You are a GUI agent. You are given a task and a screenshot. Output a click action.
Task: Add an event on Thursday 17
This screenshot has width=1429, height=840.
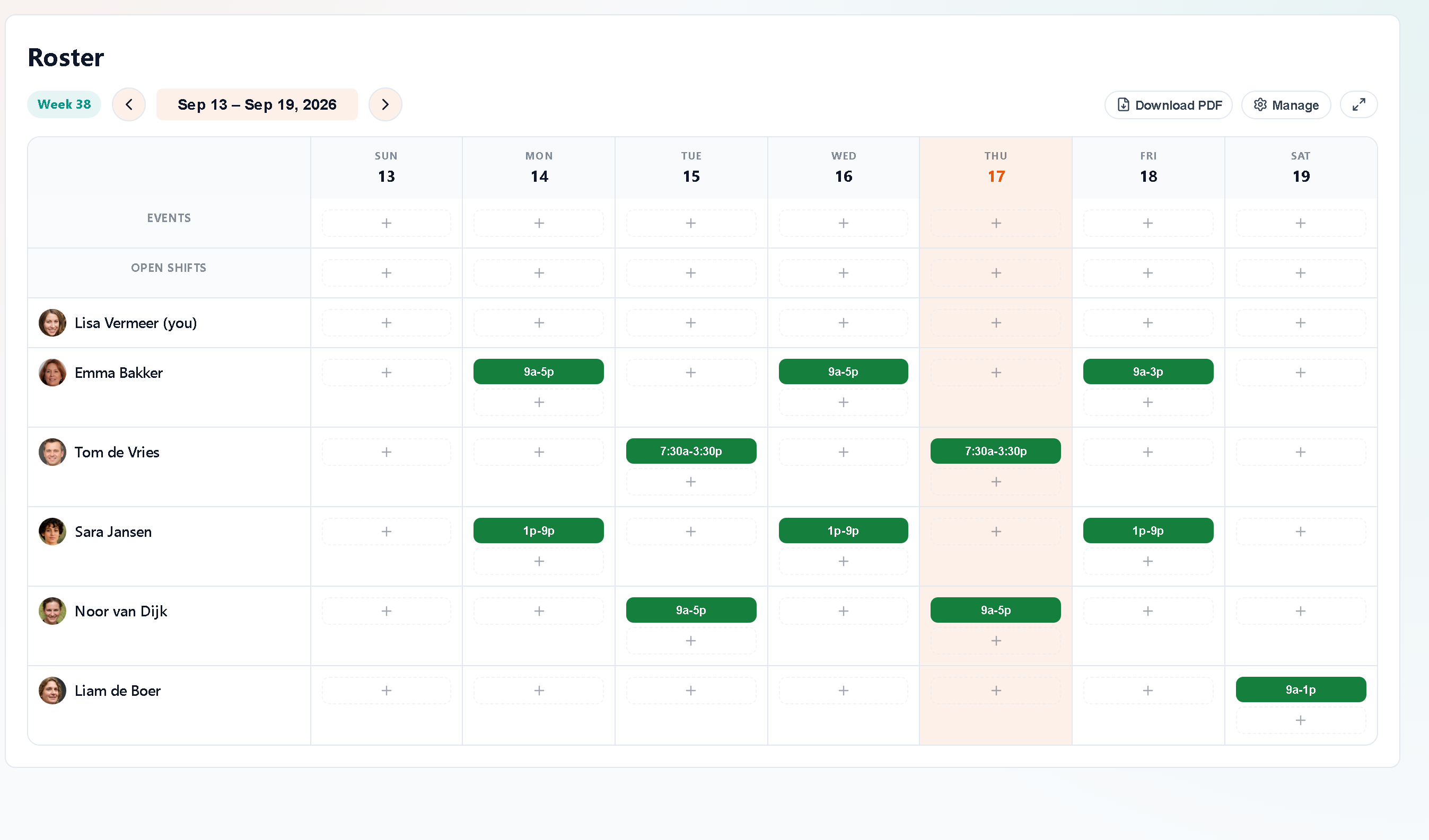click(996, 223)
